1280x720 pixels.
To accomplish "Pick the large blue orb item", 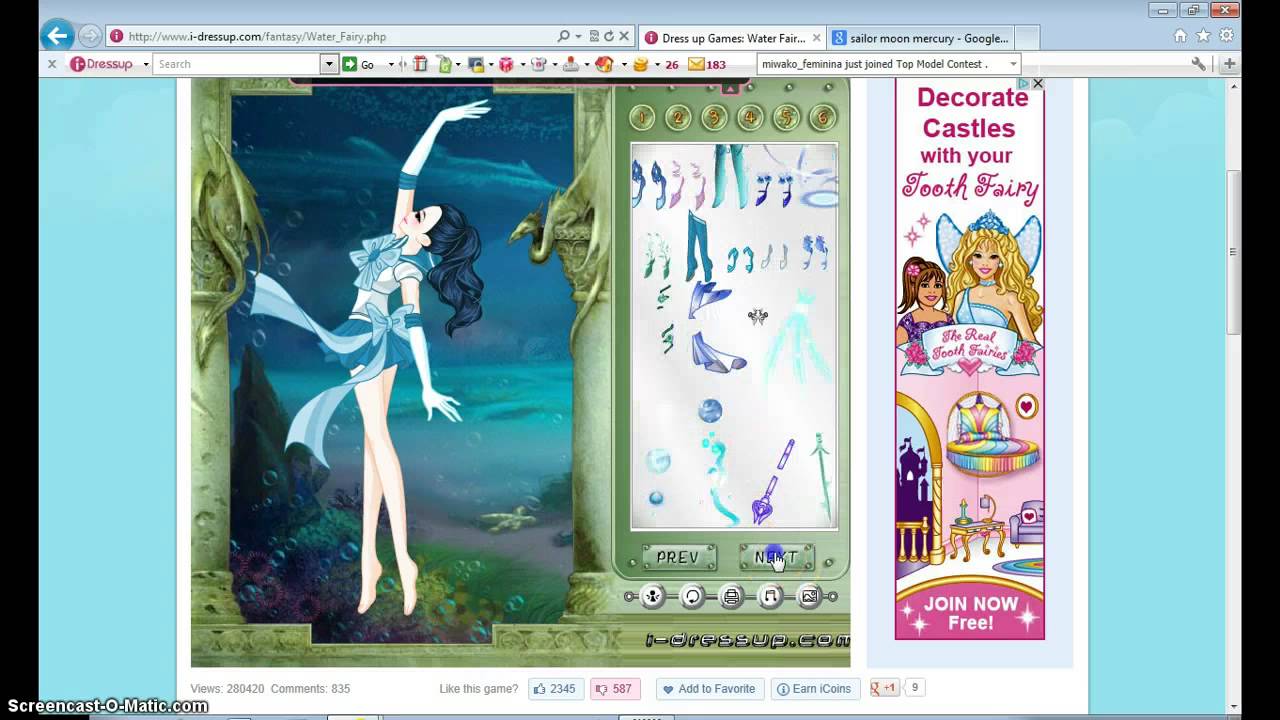I will click(710, 410).
